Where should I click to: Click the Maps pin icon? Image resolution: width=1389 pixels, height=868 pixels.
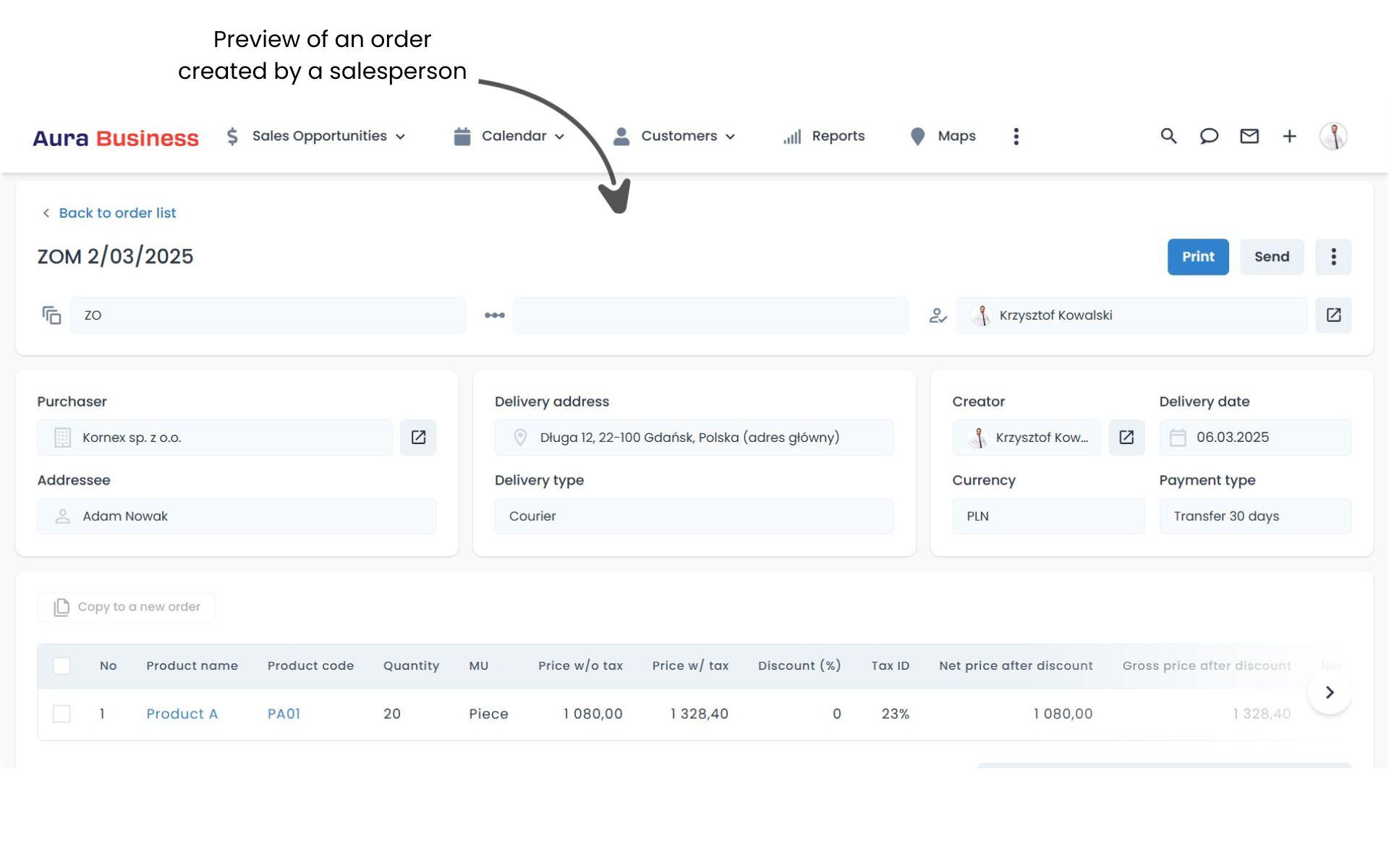917,136
